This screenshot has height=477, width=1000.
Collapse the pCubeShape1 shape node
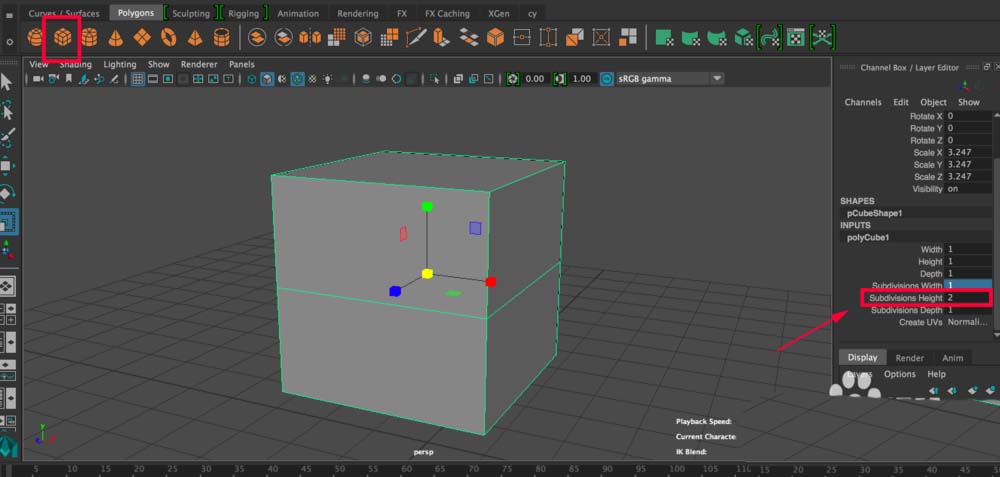coord(874,213)
